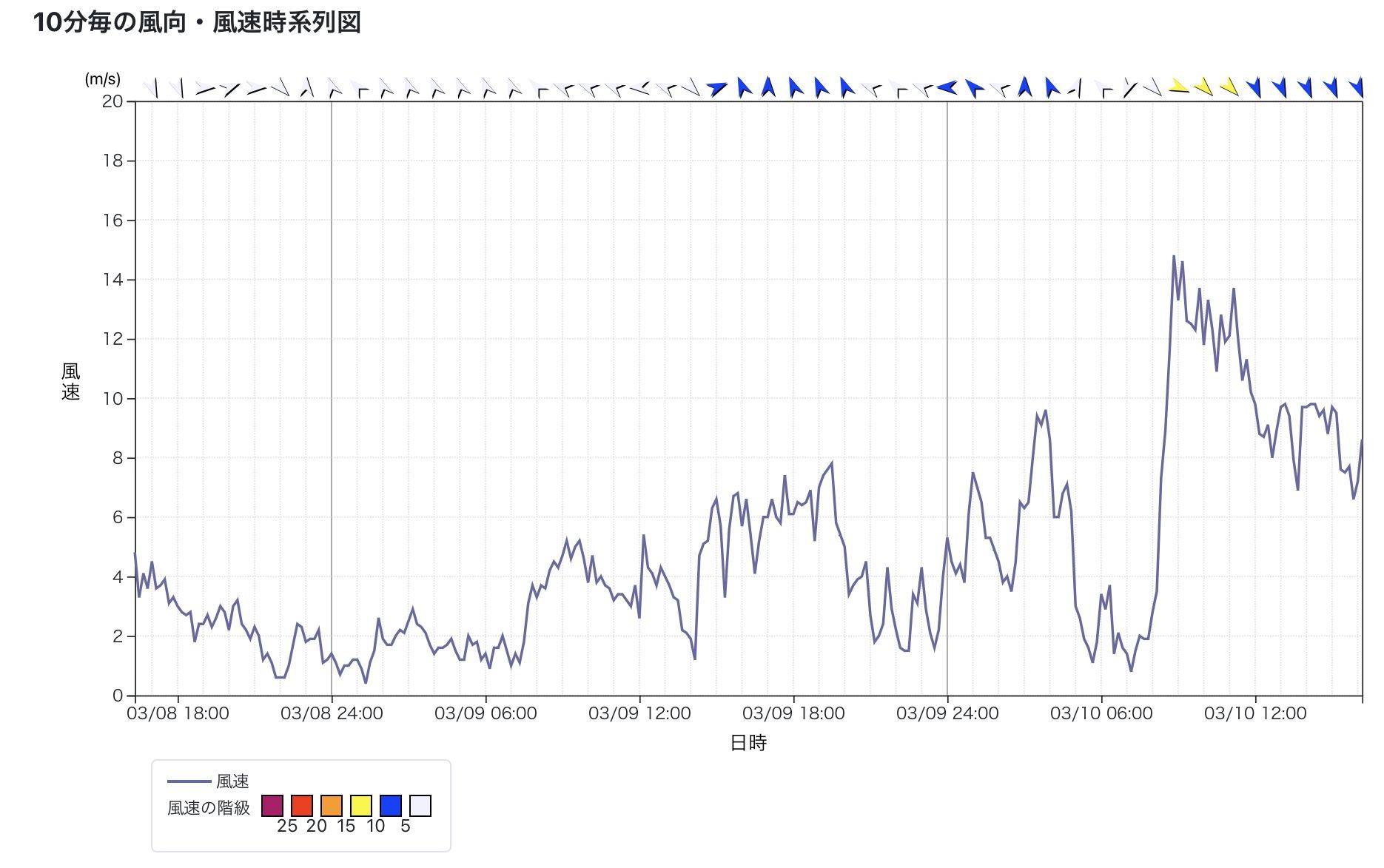Click the 03/09 24:00 time axis label
The height and width of the screenshot is (868, 1384).
(947, 713)
